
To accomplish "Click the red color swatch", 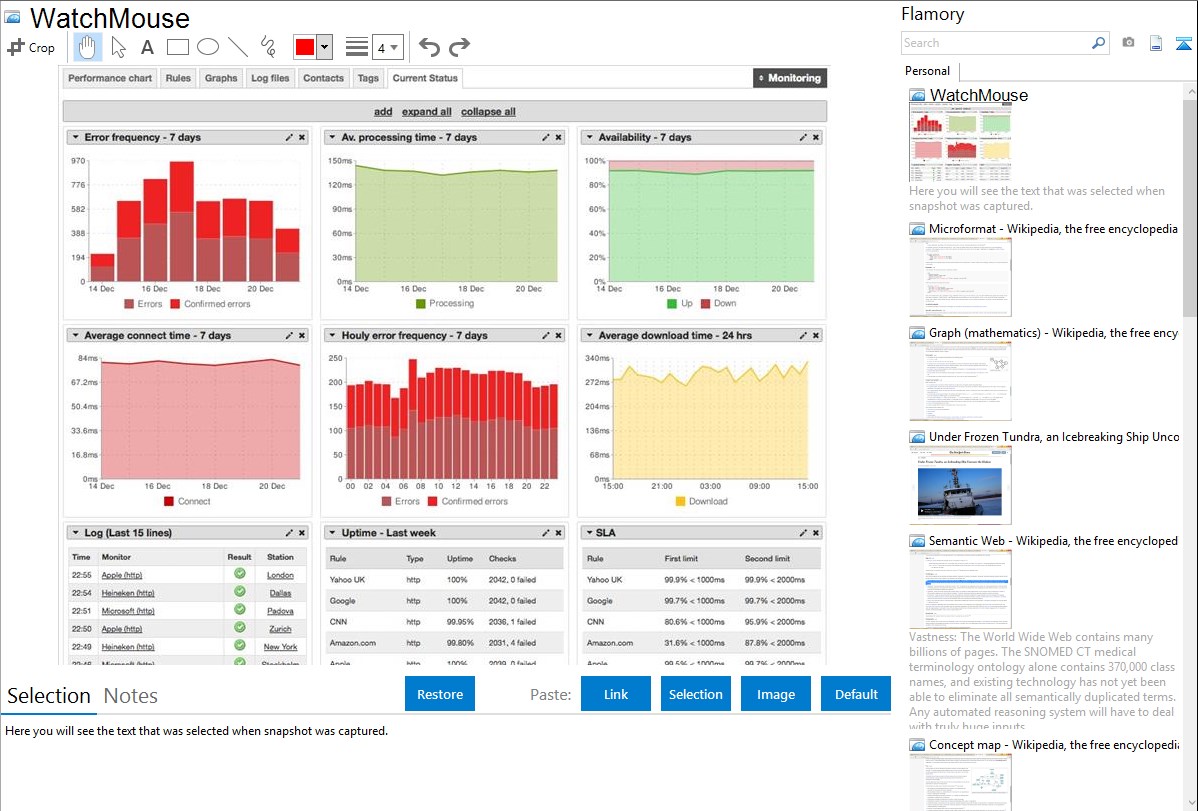I will pos(305,47).
